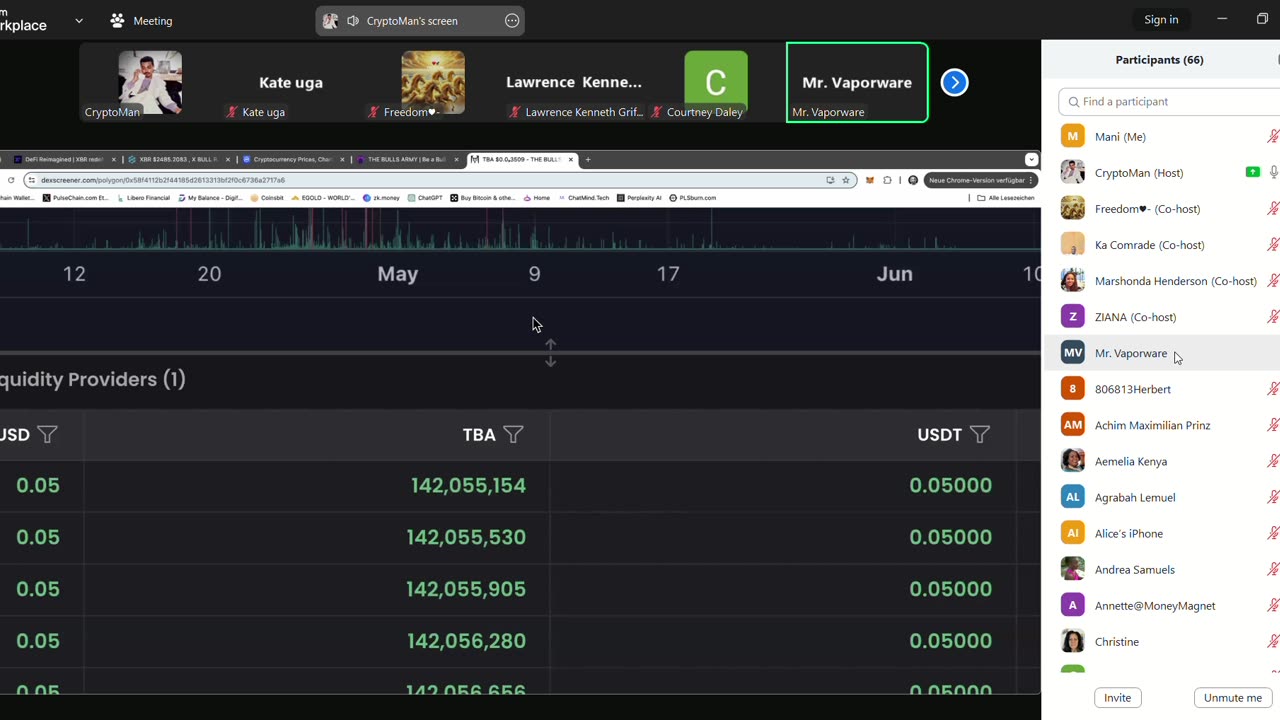Expand the Workplace dropdown chevron
The width and height of the screenshot is (1280, 720).
[79, 20]
